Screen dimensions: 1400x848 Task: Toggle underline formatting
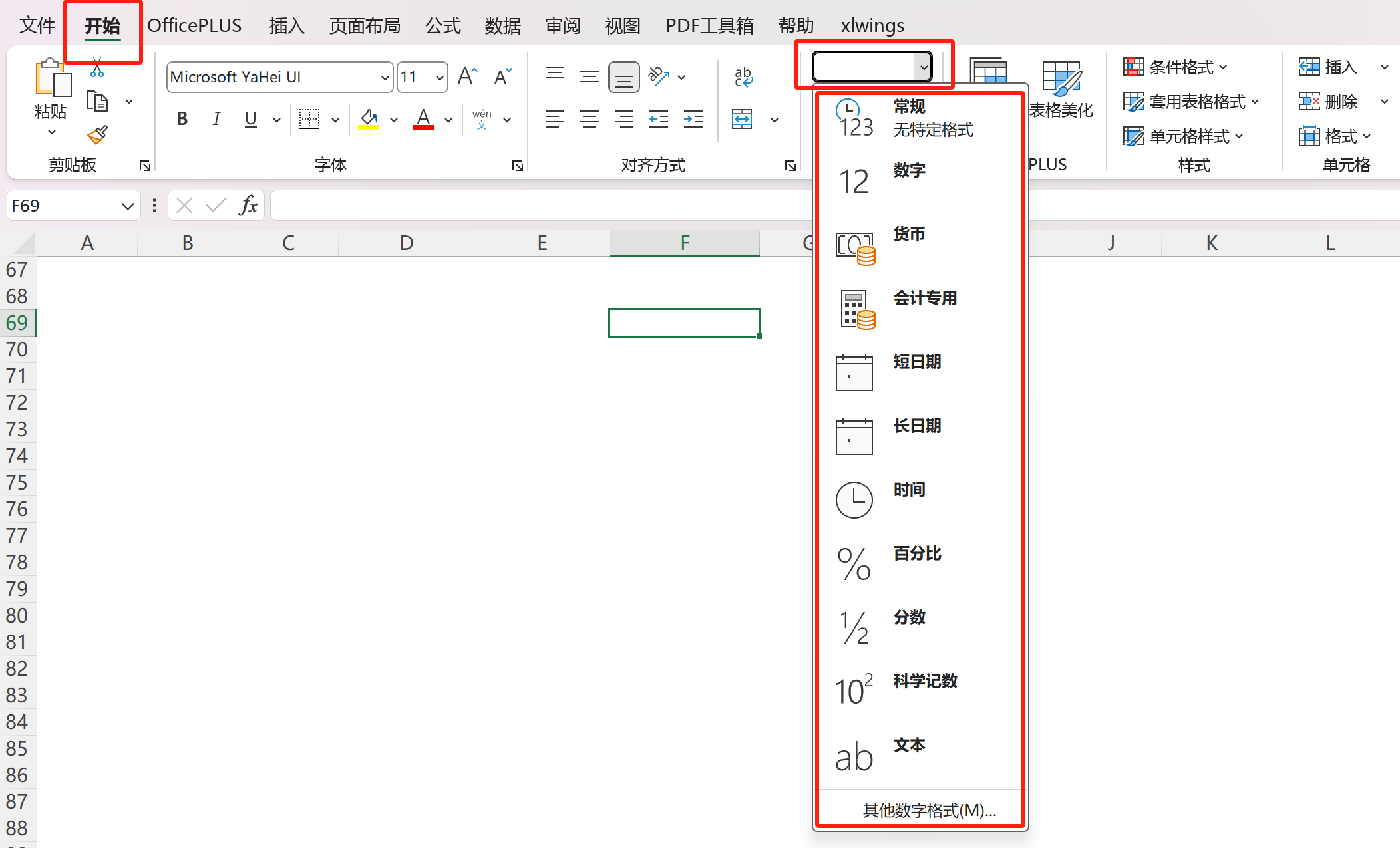coord(250,120)
